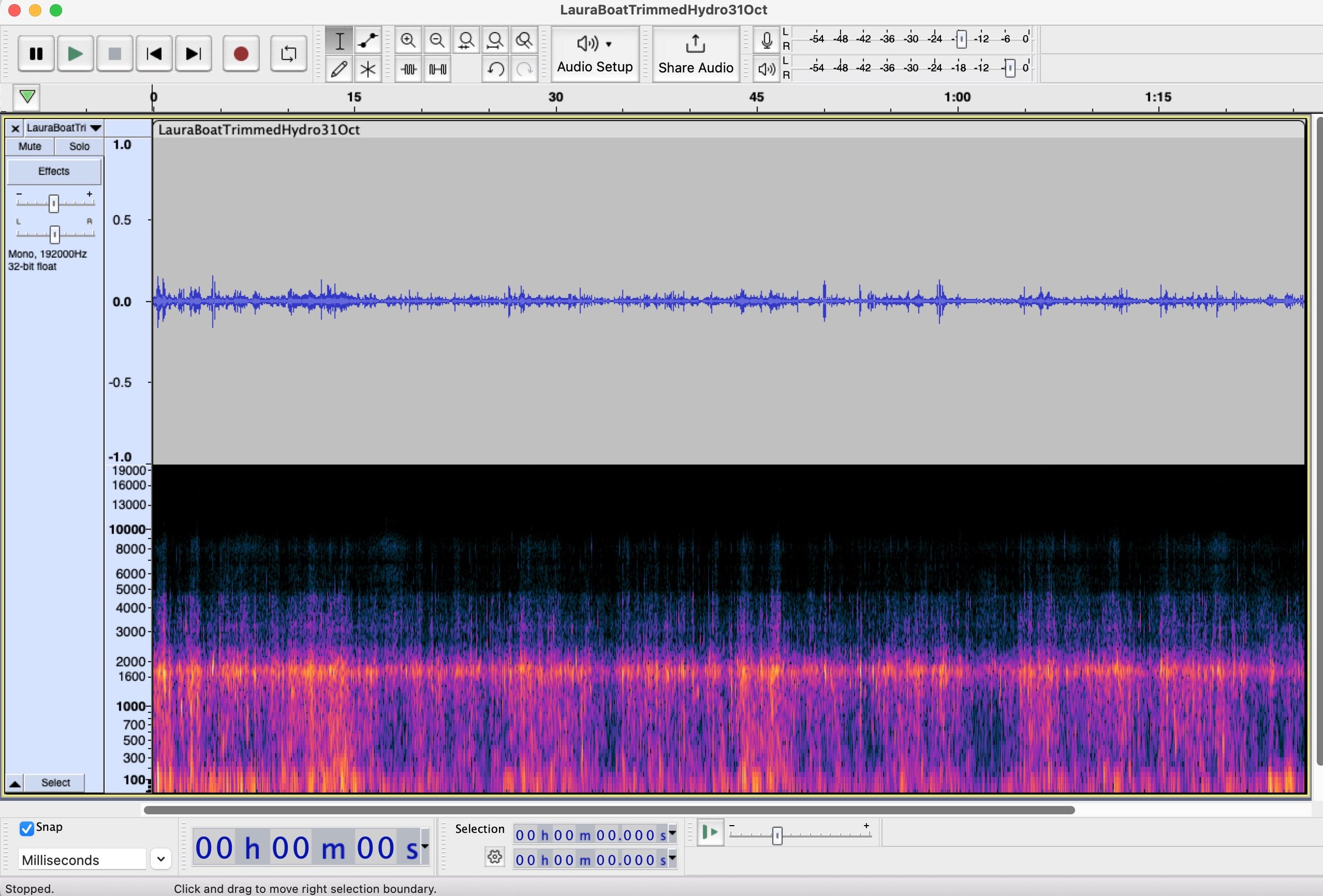This screenshot has height=896, width=1323.
Task: Start playback with the Play button
Action: [x=75, y=53]
